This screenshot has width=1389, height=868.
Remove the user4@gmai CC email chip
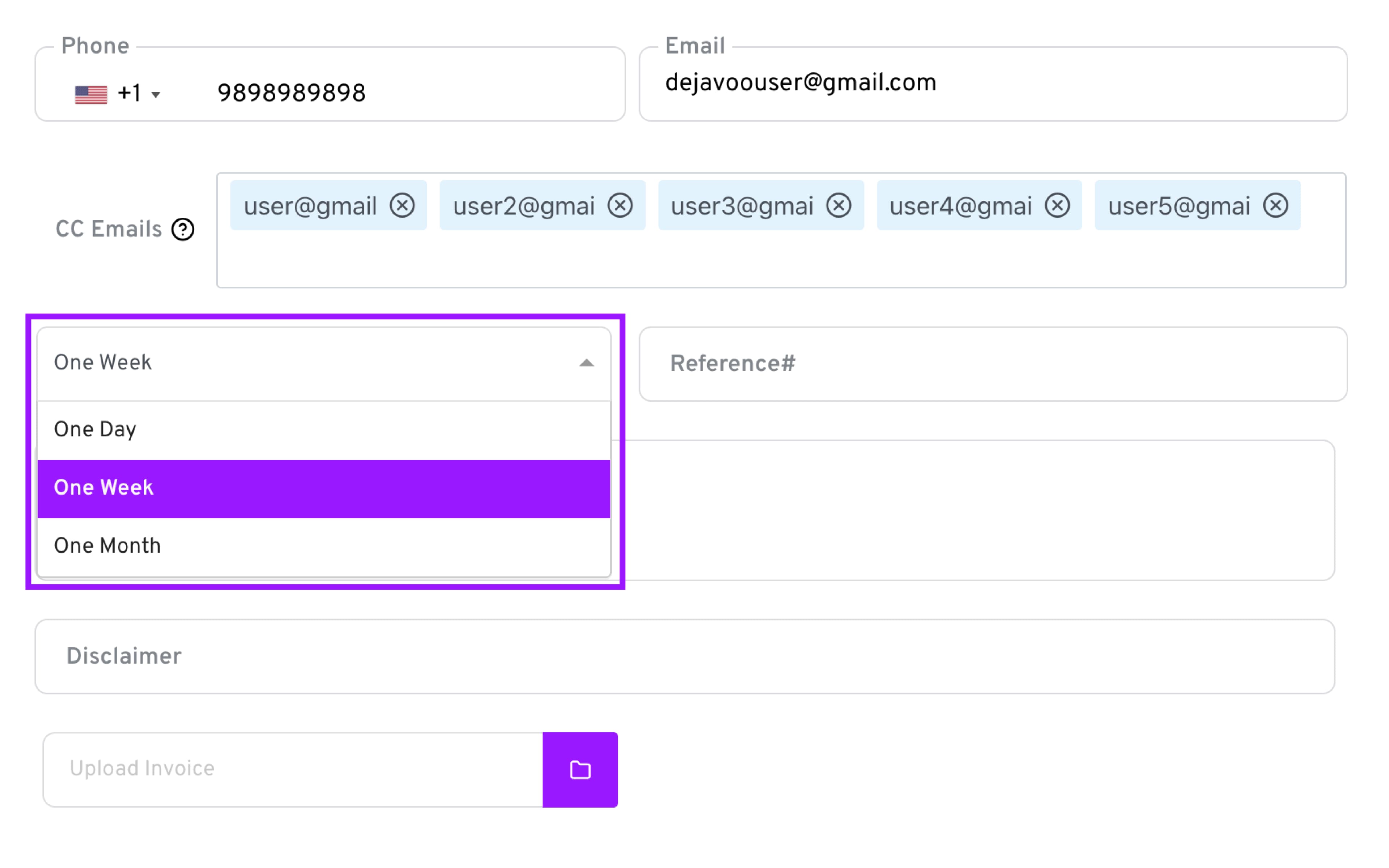(x=1057, y=205)
